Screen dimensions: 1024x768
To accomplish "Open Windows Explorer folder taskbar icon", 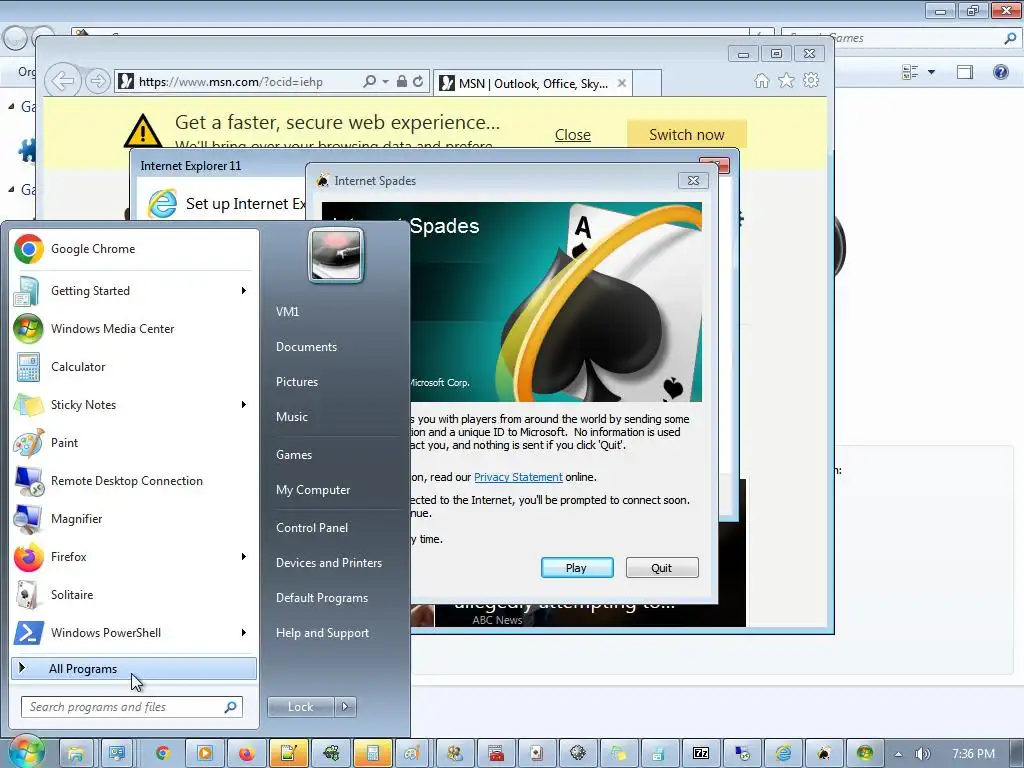I will [75, 754].
